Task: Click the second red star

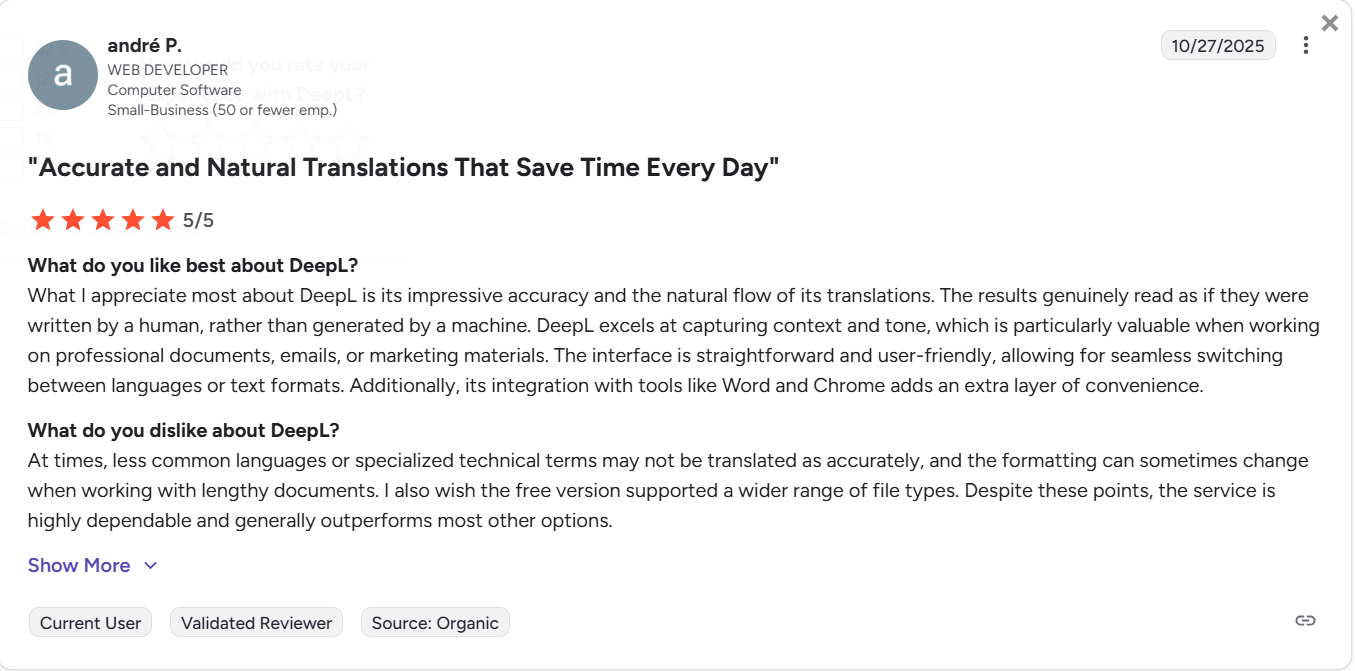Action: pyautogui.click(x=73, y=219)
